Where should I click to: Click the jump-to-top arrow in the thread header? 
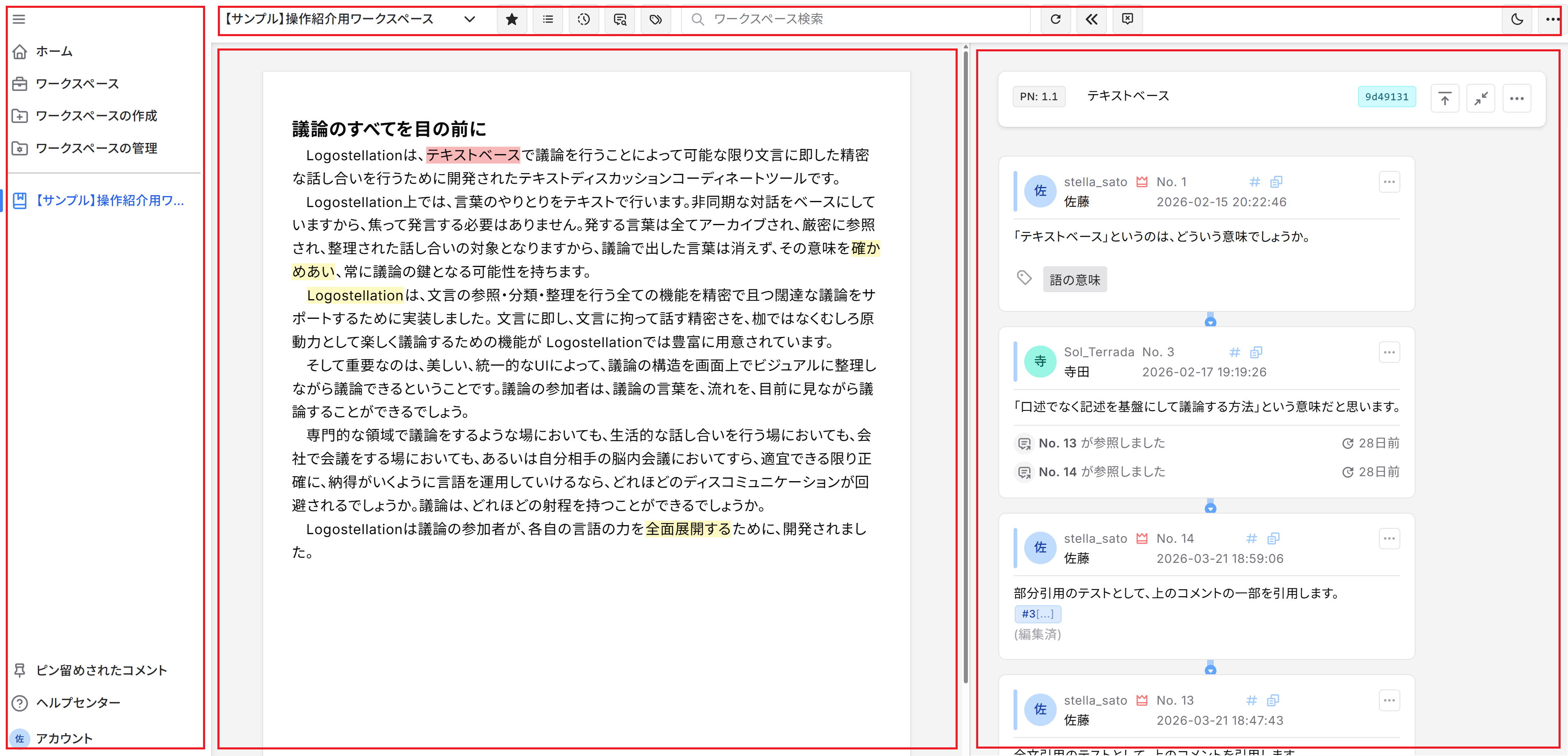(1444, 98)
